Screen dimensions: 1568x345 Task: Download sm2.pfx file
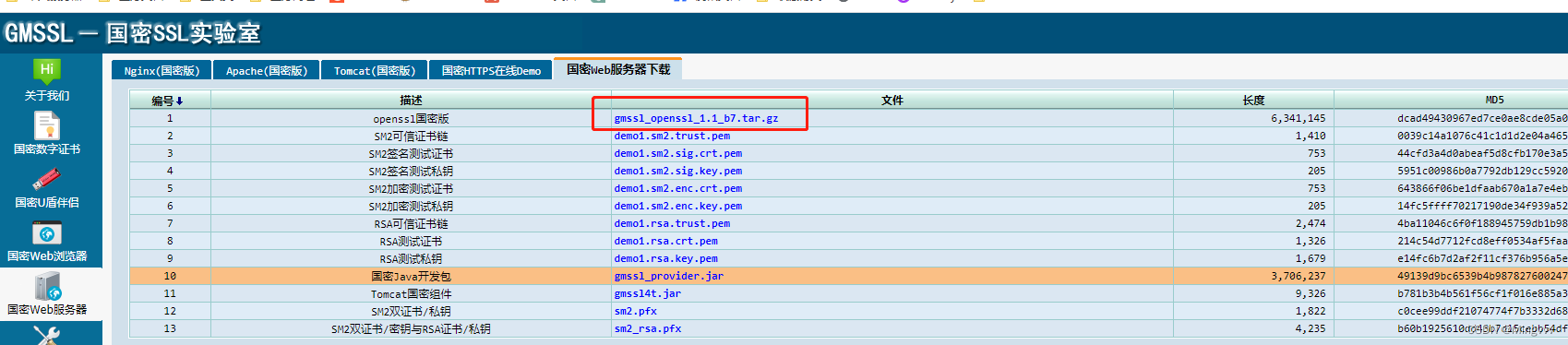click(x=636, y=311)
